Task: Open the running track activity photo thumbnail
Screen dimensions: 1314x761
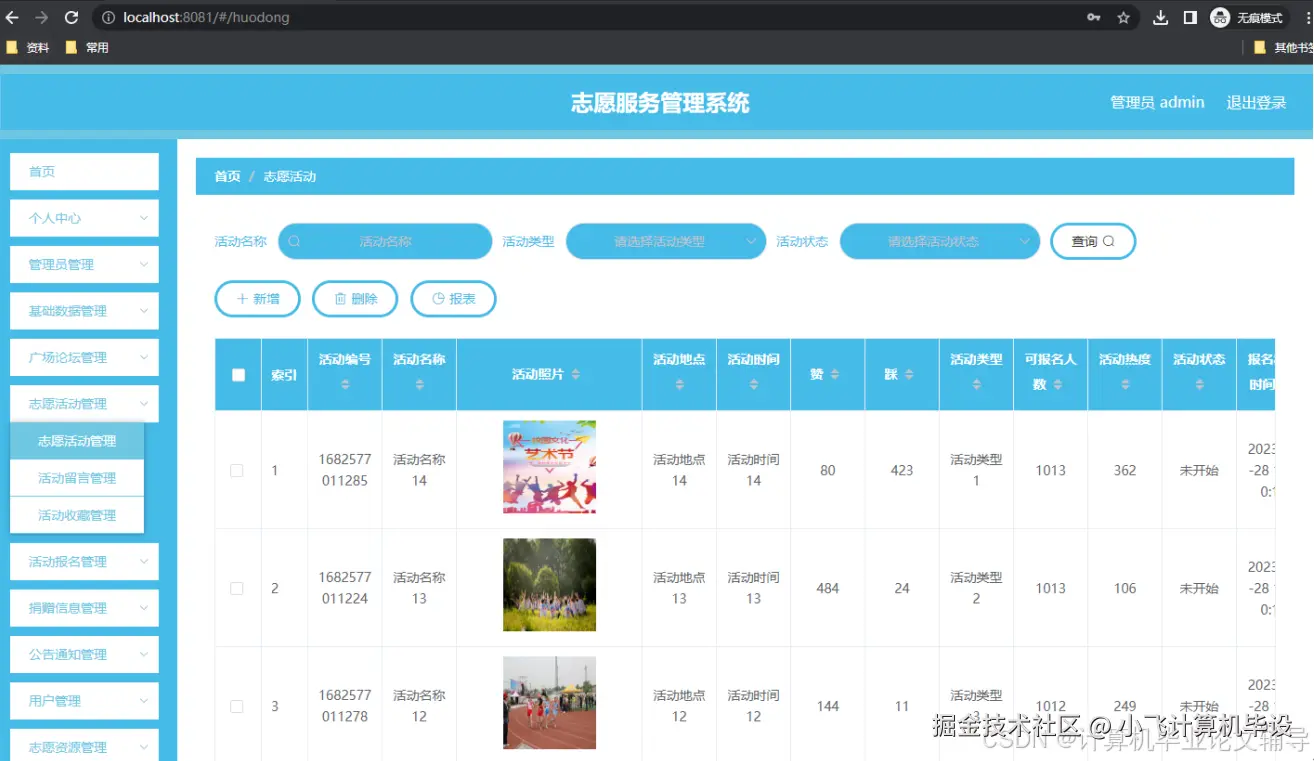Action: click(x=549, y=703)
